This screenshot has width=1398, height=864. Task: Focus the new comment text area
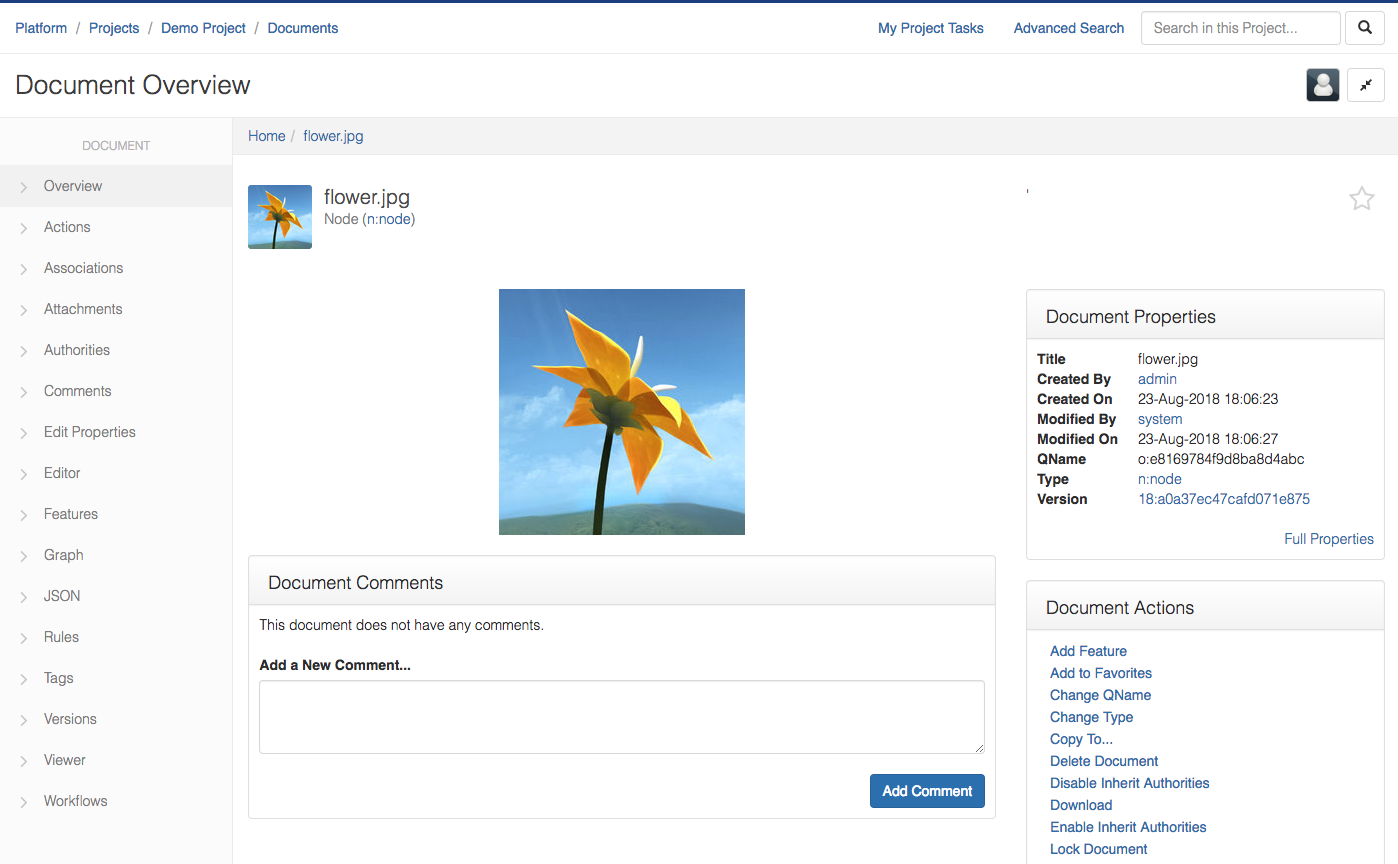coord(622,717)
